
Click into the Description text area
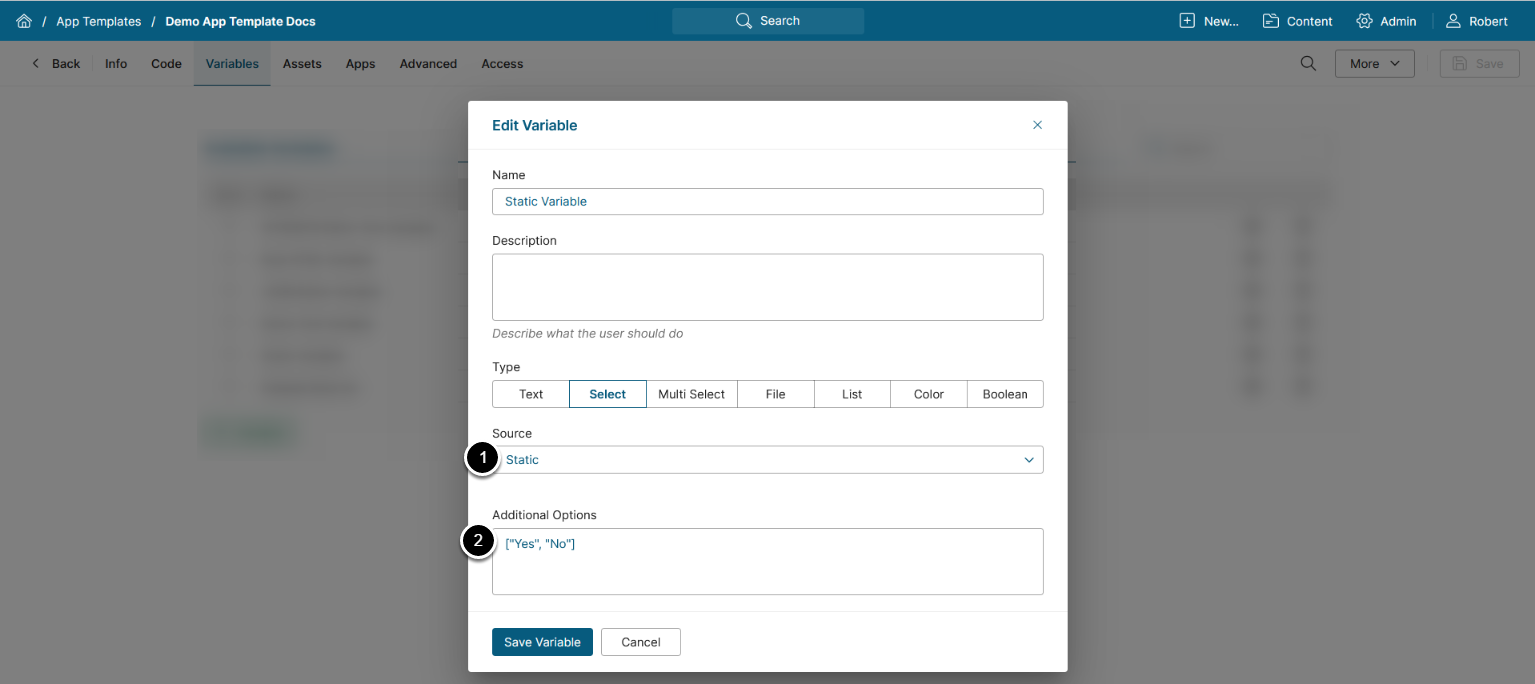[x=768, y=287]
